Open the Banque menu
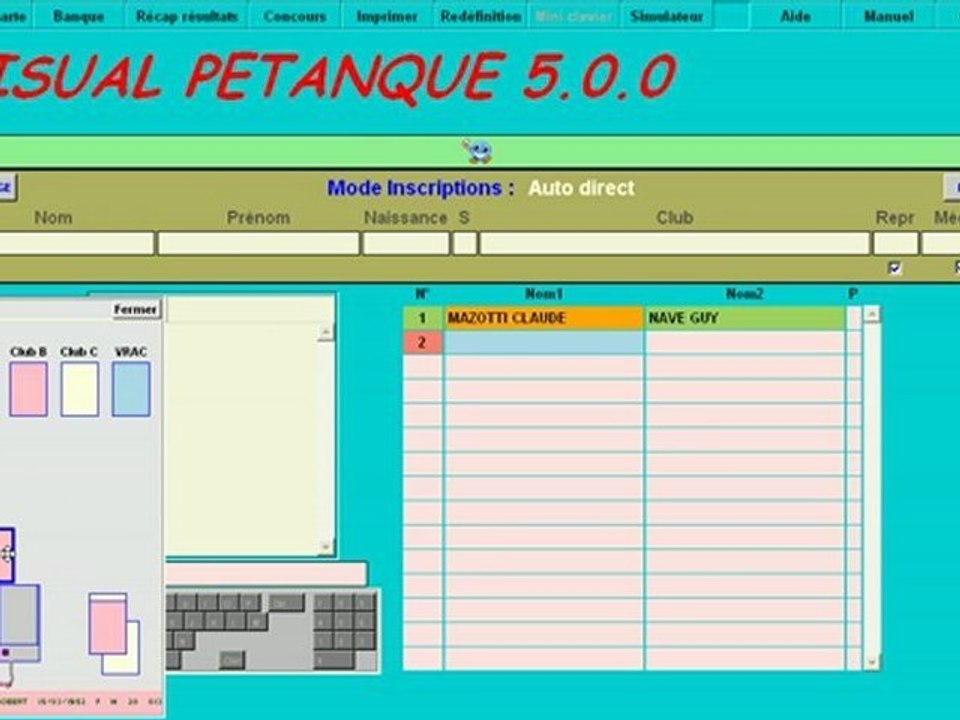This screenshot has height=720, width=960. pyautogui.click(x=78, y=16)
